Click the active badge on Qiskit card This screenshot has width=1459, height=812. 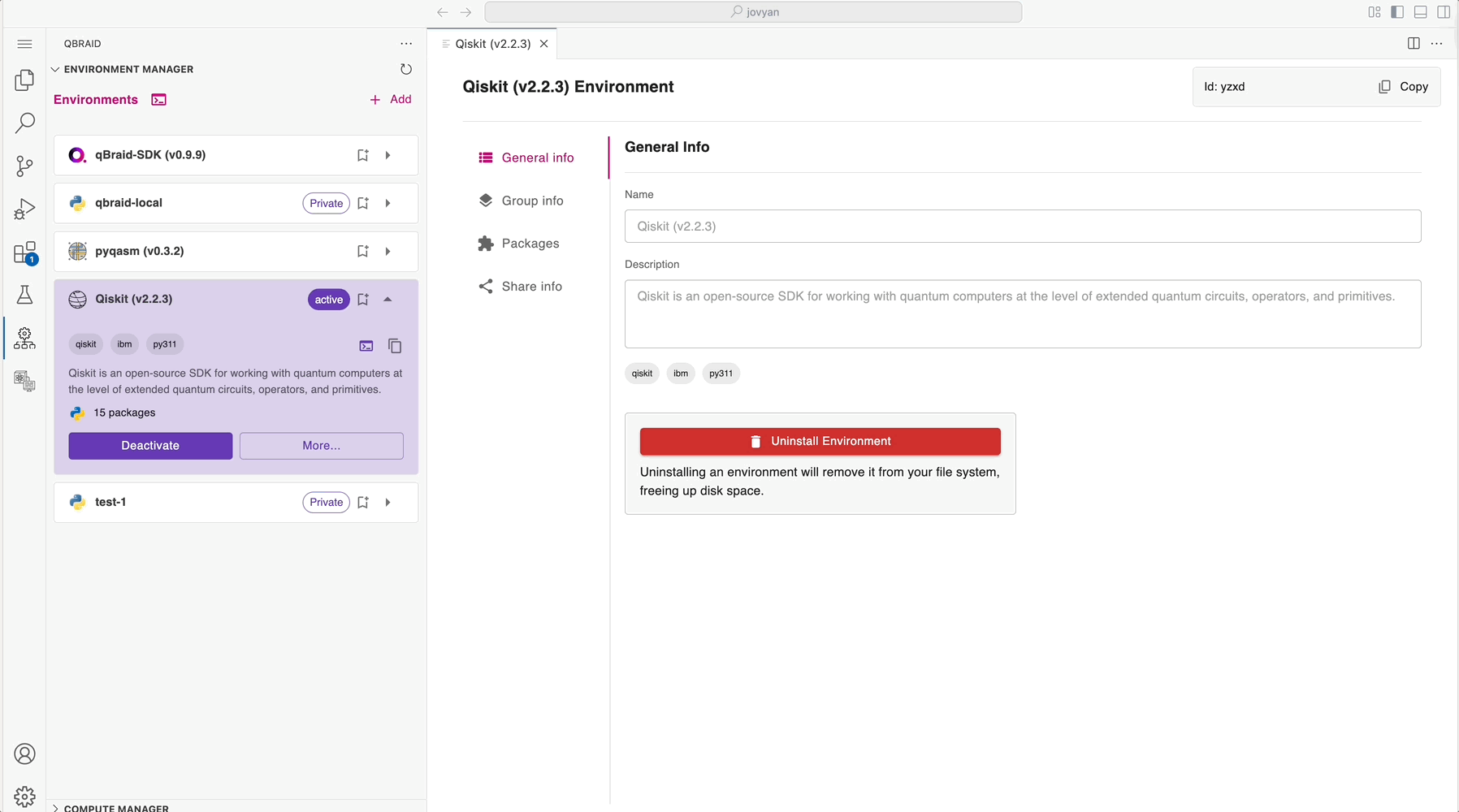pos(329,300)
